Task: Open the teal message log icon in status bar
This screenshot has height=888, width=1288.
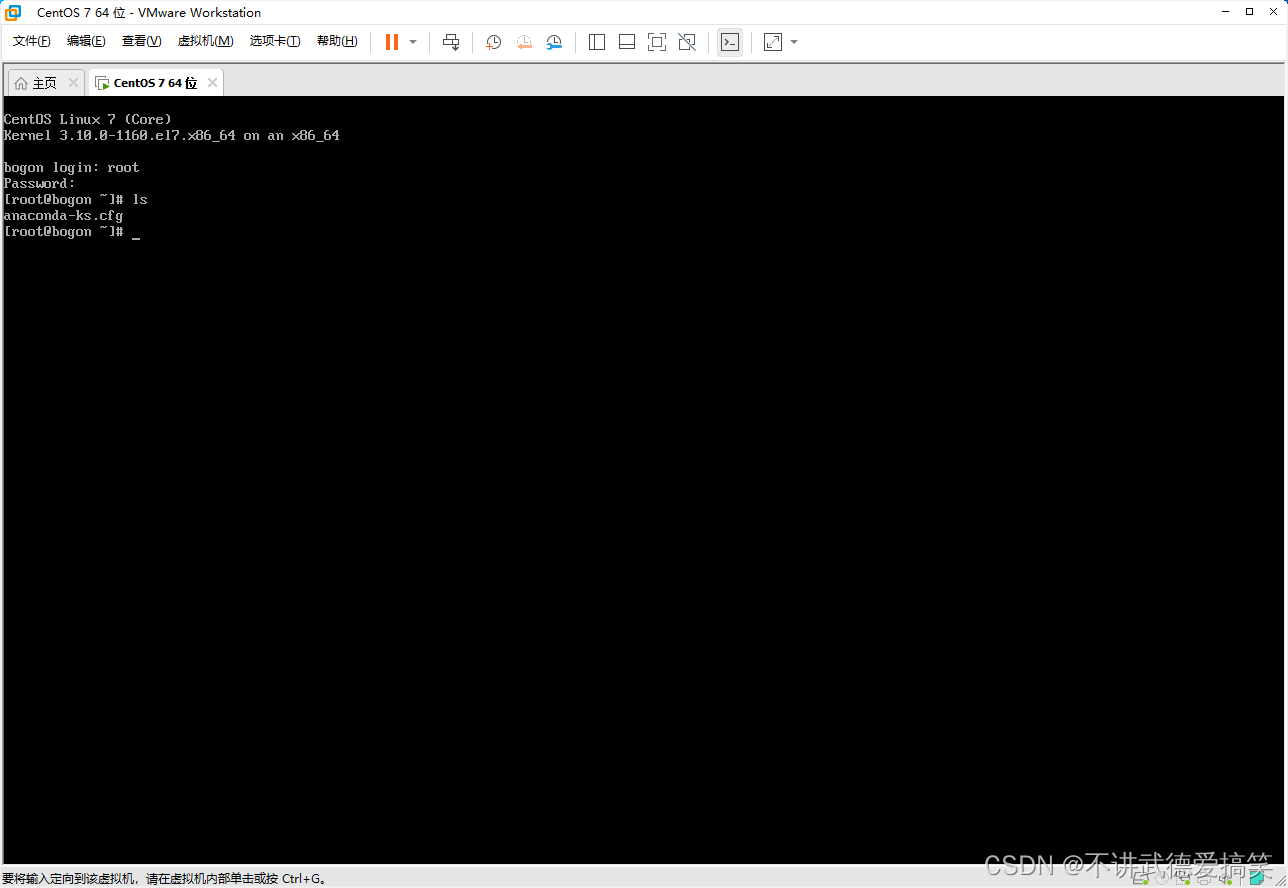Action: pyautogui.click(x=1257, y=879)
